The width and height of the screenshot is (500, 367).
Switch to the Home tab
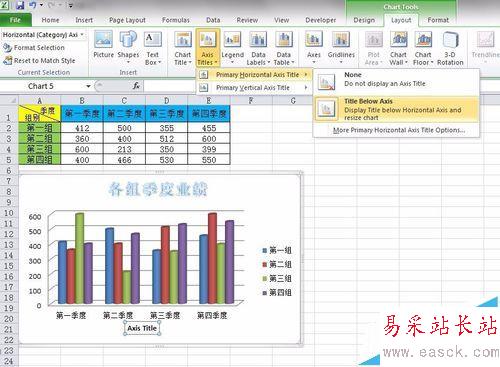(50, 20)
